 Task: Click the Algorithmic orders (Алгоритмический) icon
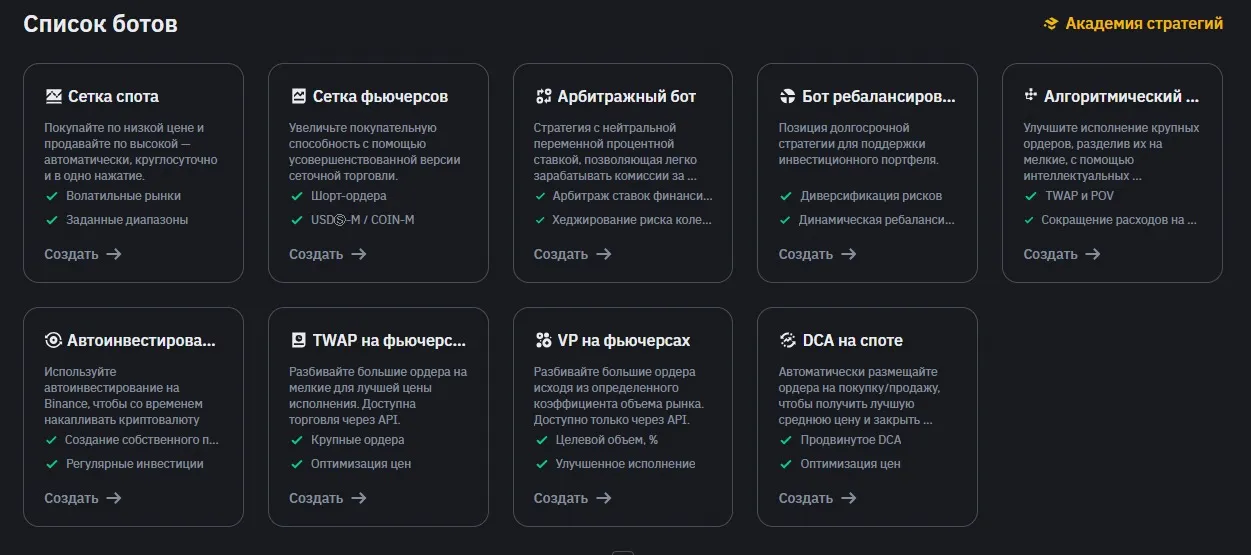[1031, 96]
